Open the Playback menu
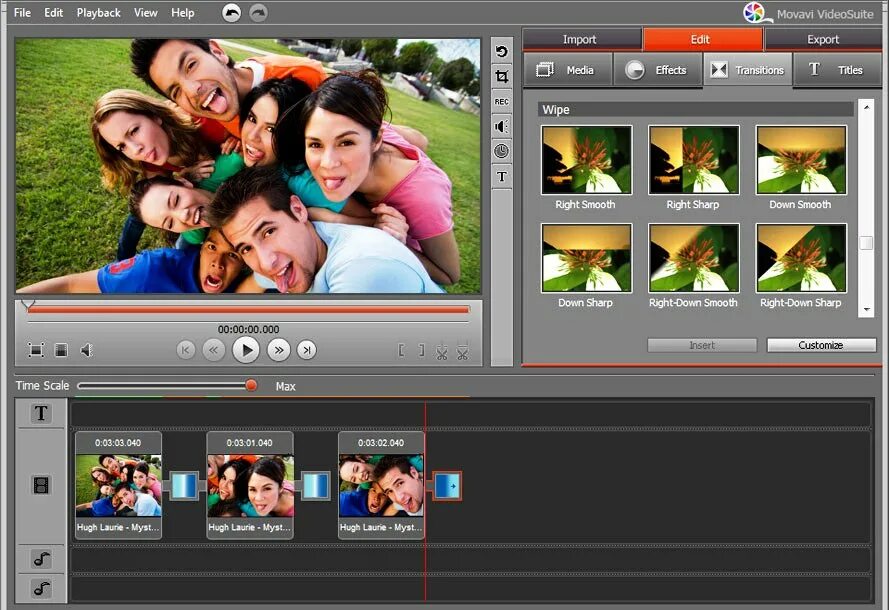The image size is (889, 610). point(99,12)
